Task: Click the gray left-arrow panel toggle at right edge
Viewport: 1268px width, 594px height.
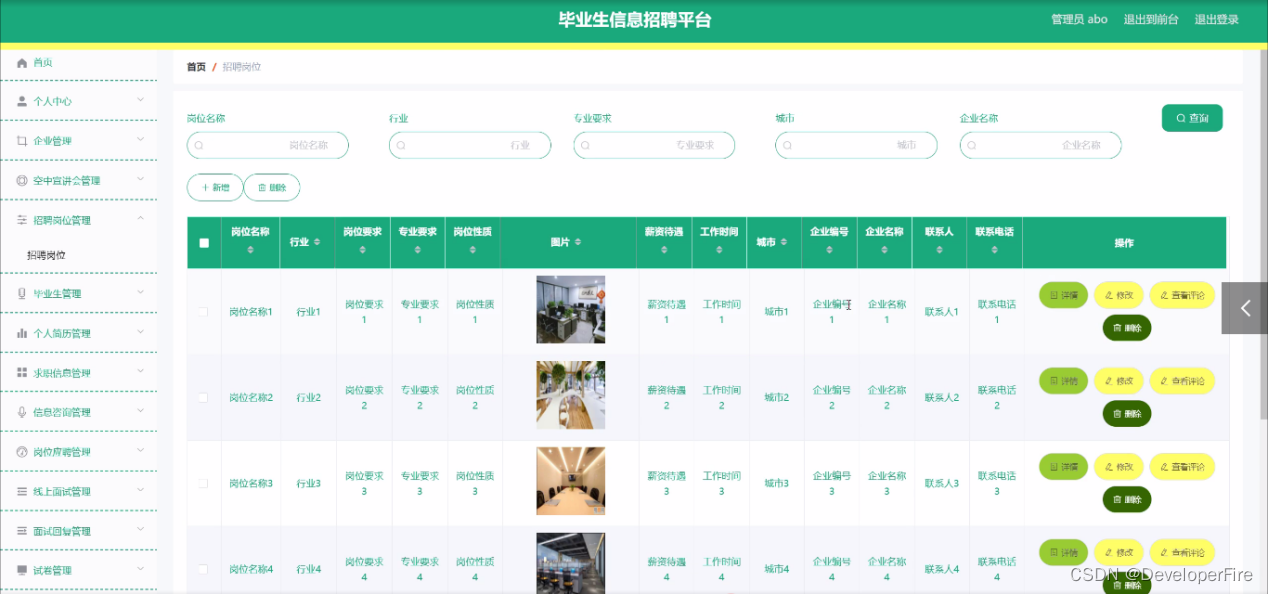Action: pyautogui.click(x=1244, y=308)
